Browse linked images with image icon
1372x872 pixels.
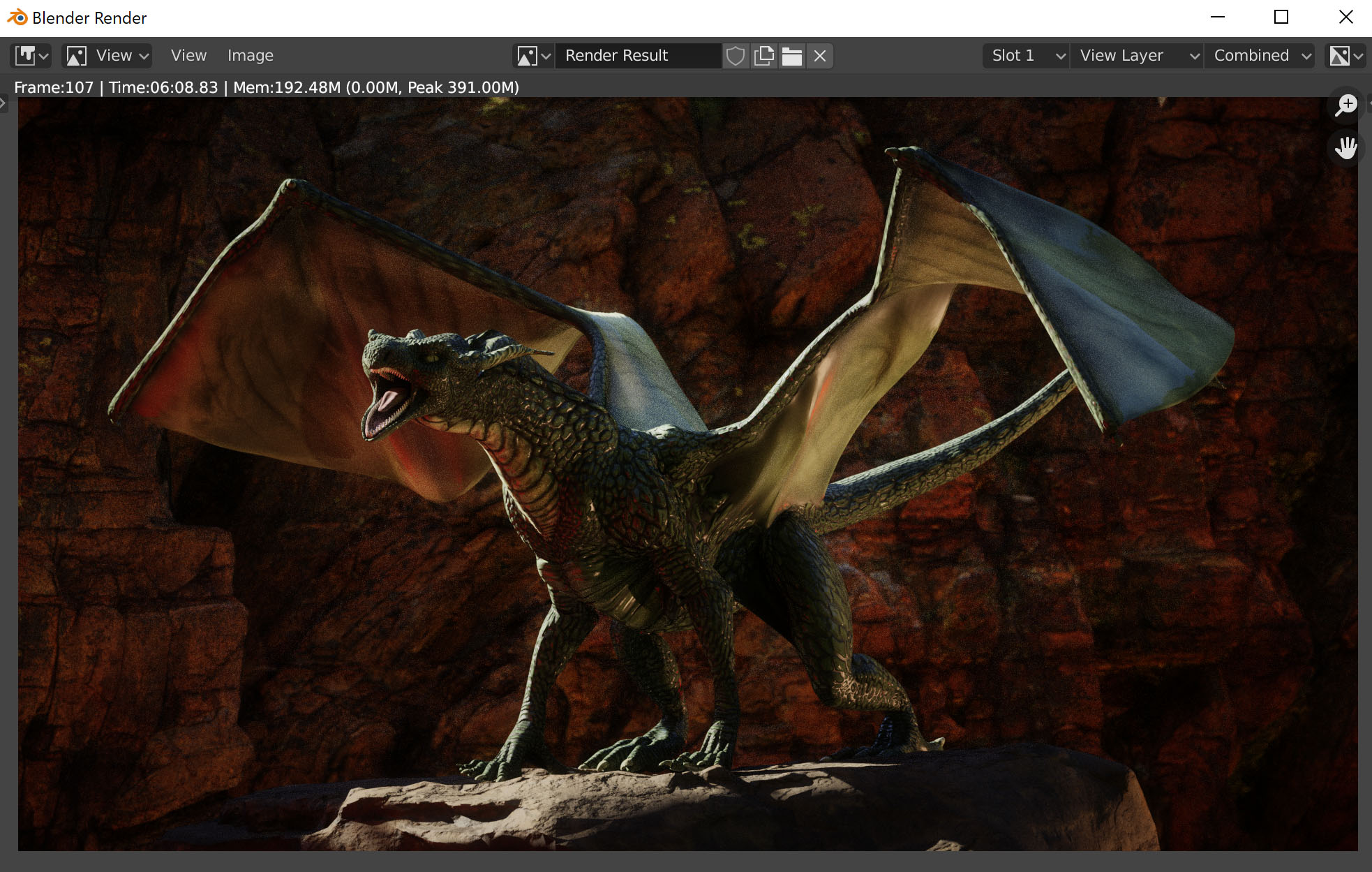[533, 56]
